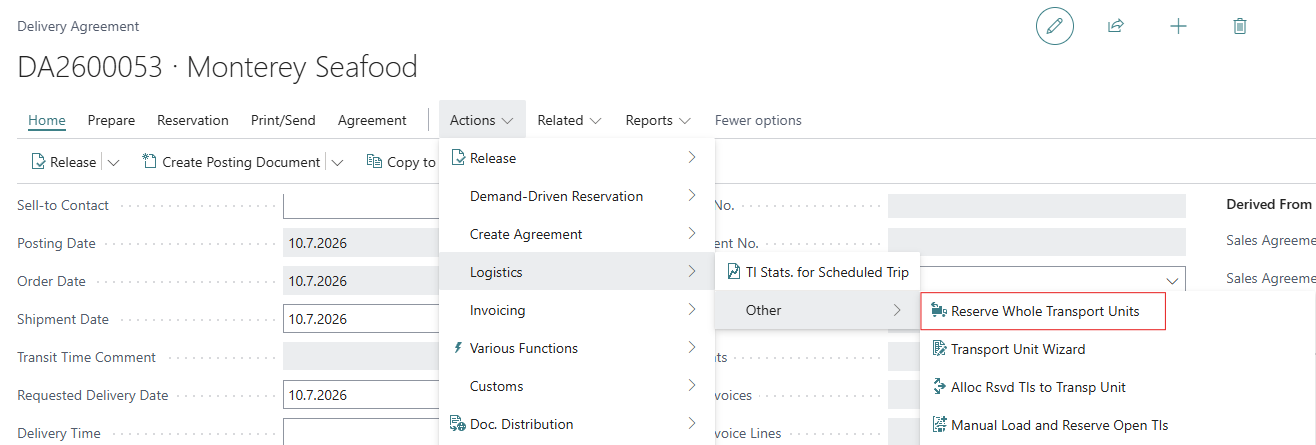1316x445 pixels.
Task: Click the share icon
Action: click(x=1116, y=26)
